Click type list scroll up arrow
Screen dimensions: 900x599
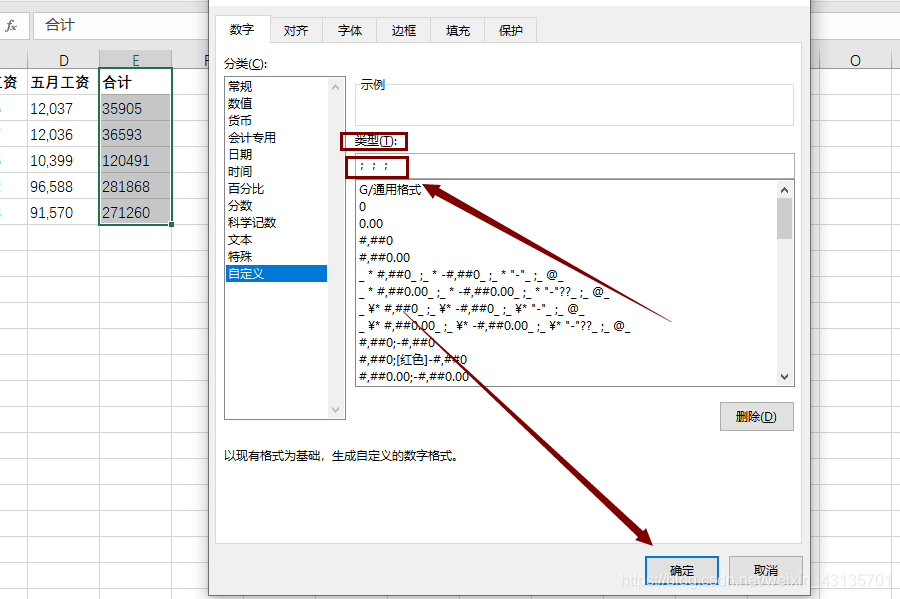(x=785, y=190)
